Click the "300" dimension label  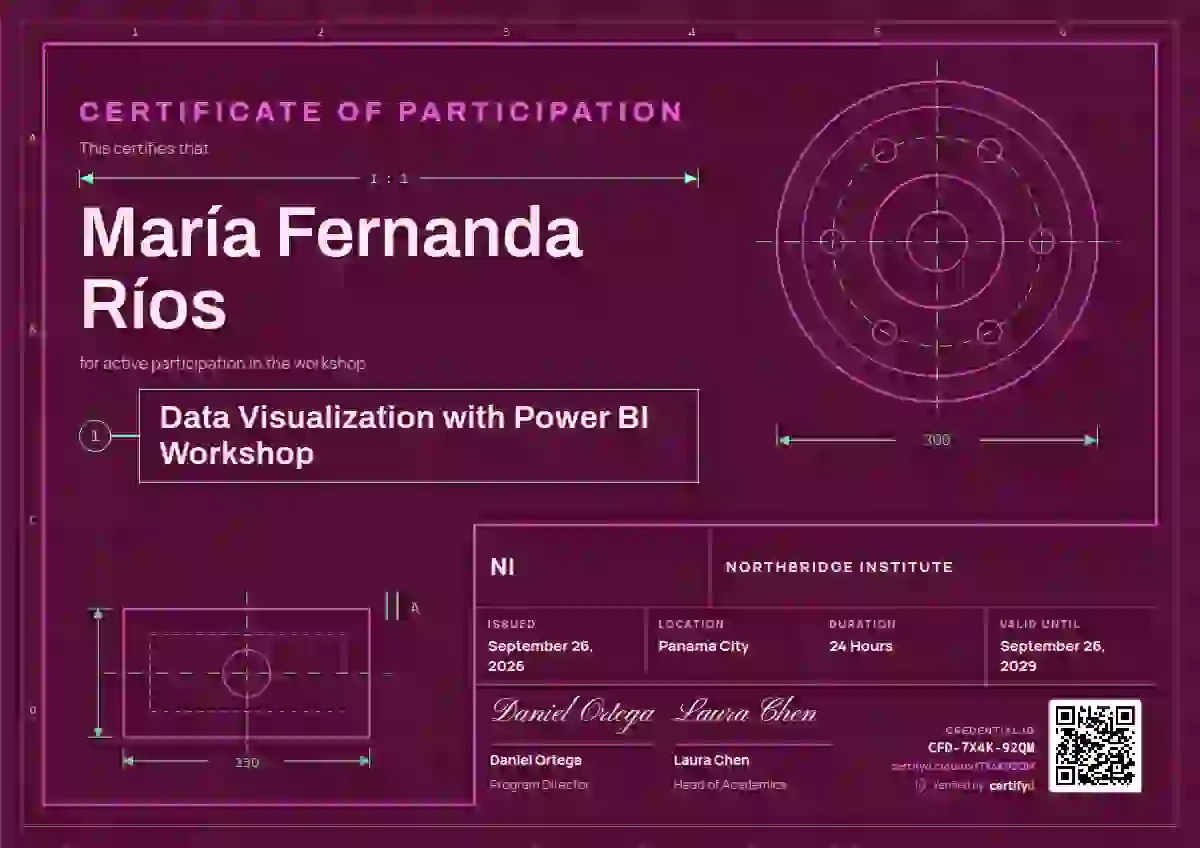tap(937, 440)
